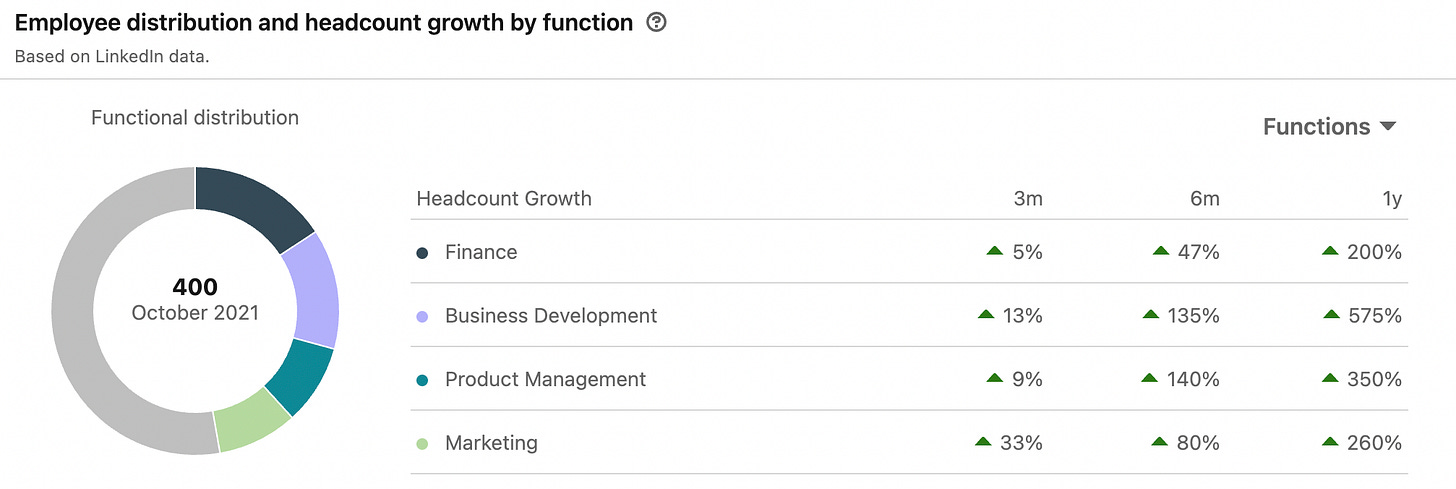The image size is (1456, 489).
Task: Click the 6m column header
Action: pyautogui.click(x=1204, y=199)
